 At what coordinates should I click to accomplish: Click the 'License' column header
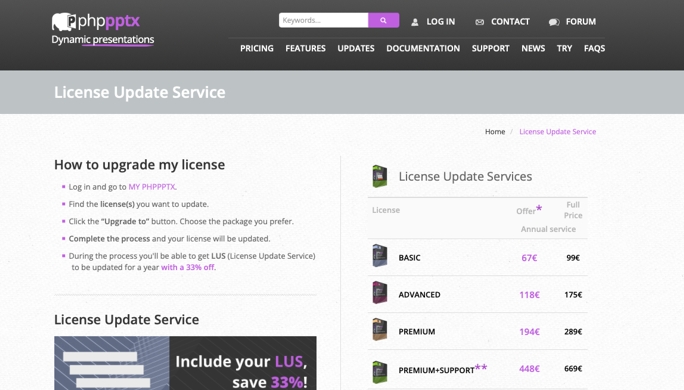point(386,210)
